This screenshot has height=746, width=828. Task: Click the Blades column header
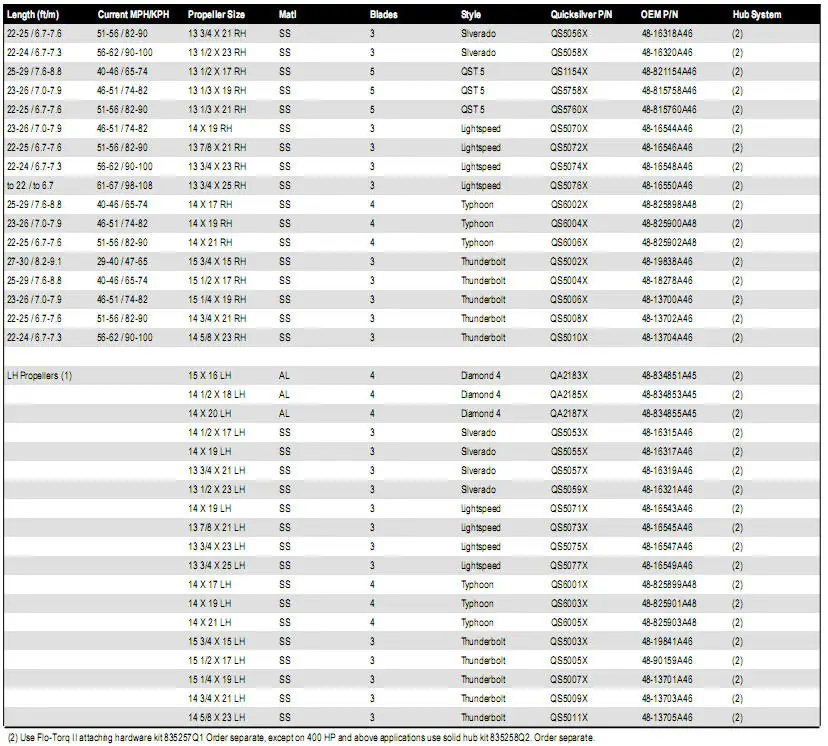(x=383, y=15)
